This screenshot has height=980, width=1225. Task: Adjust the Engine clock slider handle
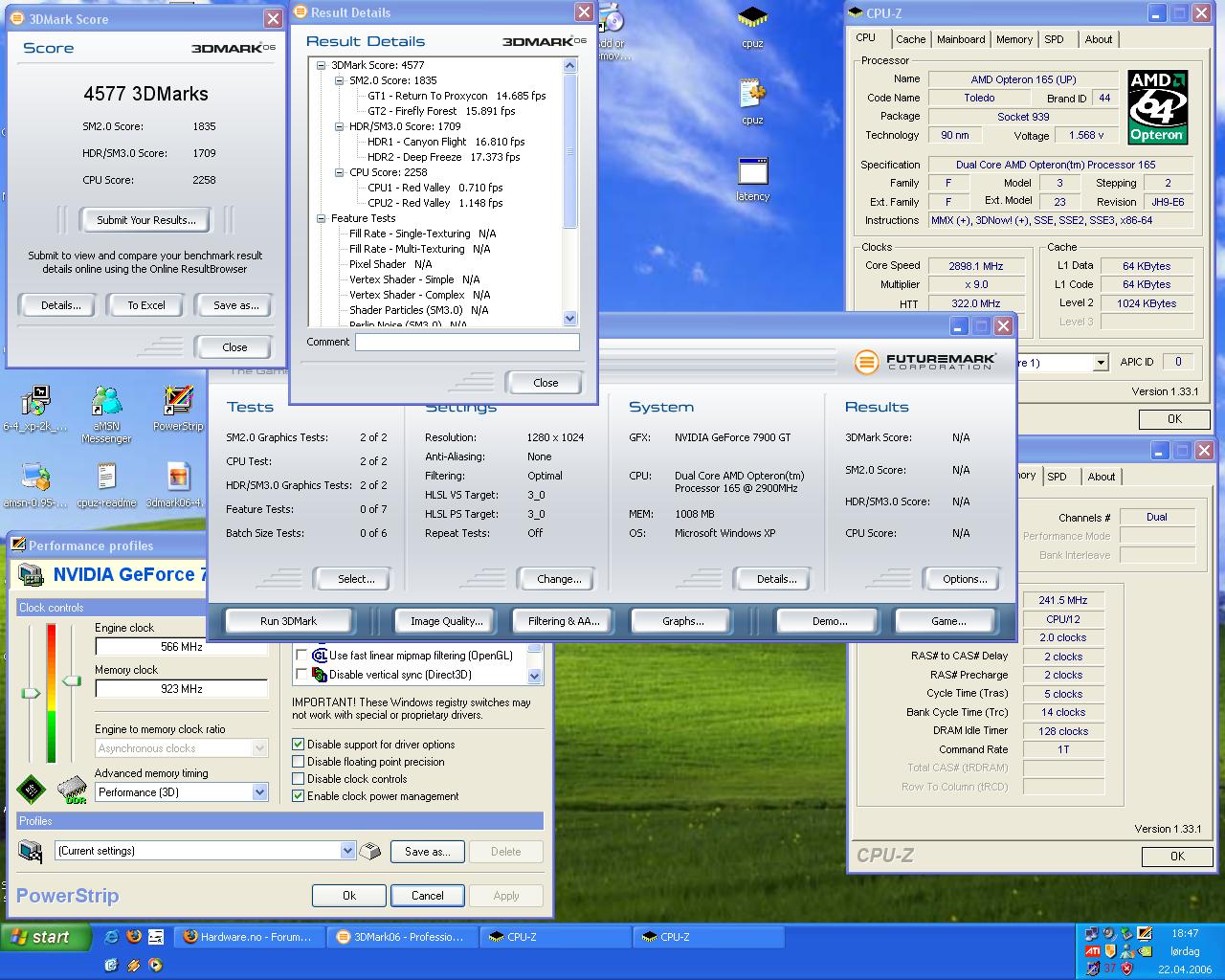(32, 693)
